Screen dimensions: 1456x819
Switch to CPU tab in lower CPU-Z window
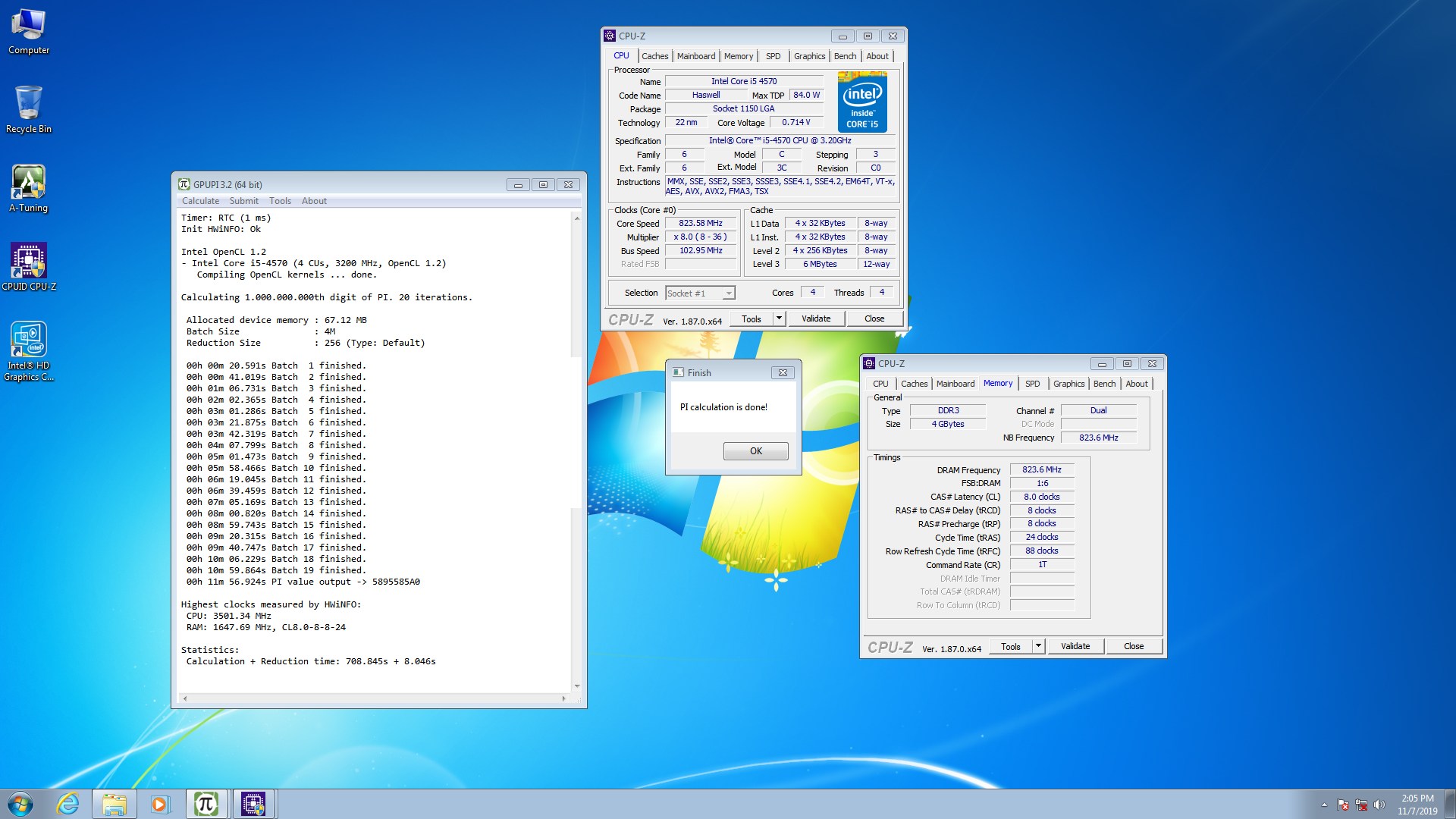pyautogui.click(x=880, y=384)
